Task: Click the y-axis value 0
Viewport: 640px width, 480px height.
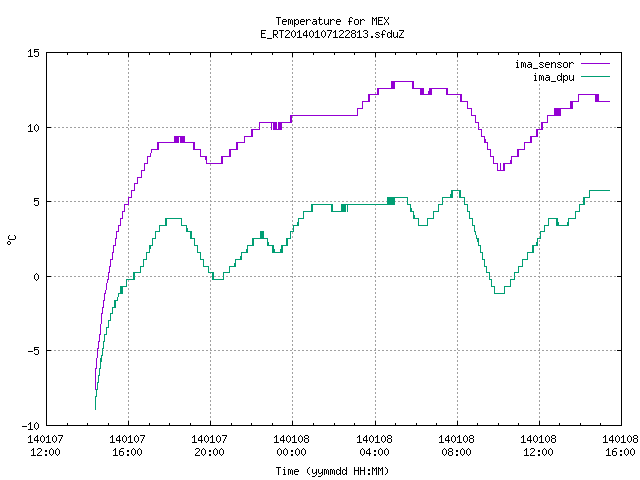Action: [x=37, y=277]
